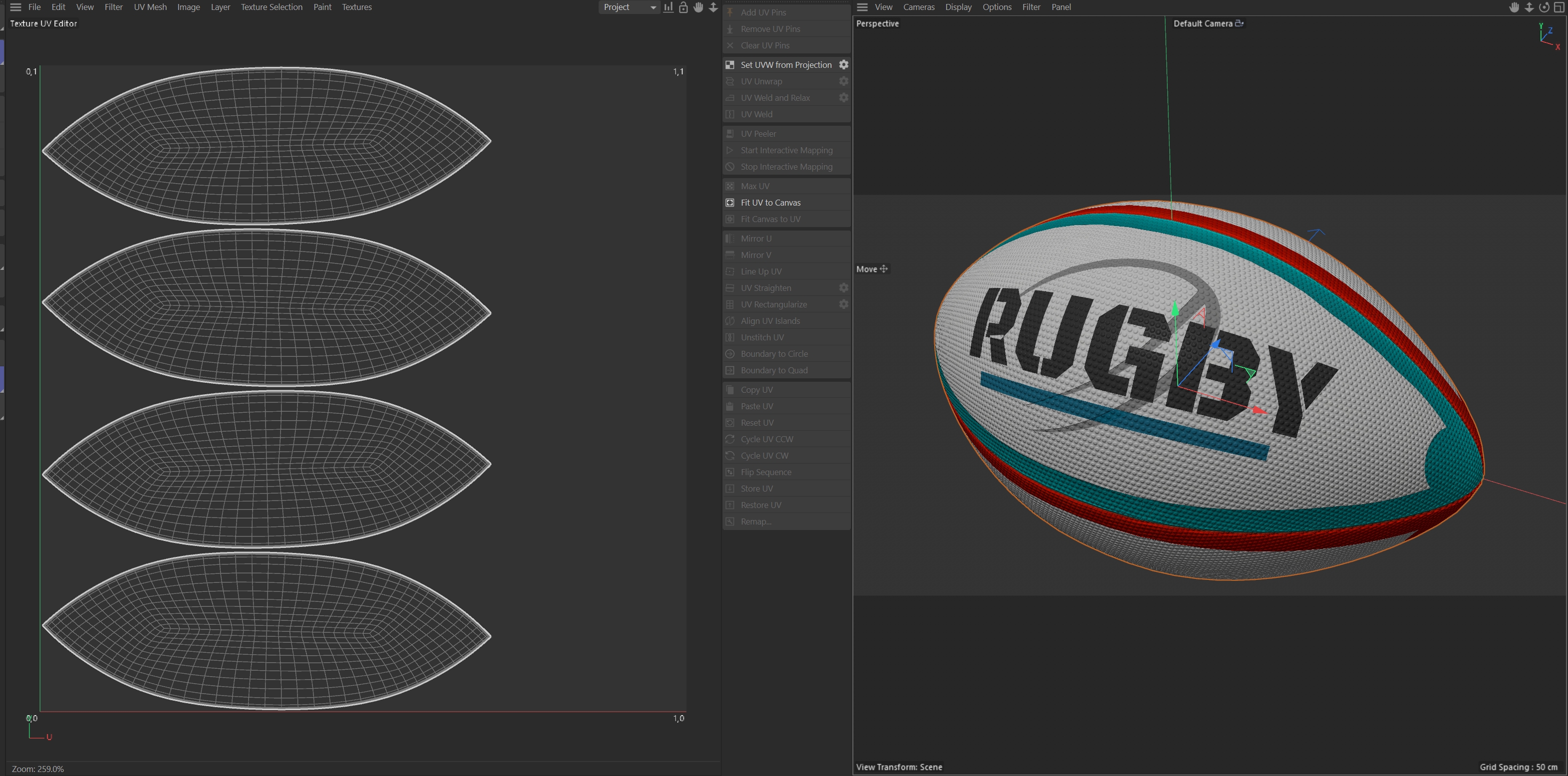The width and height of the screenshot is (1568, 776).
Task: Open the UV editor hamburger menu
Action: pos(16,7)
